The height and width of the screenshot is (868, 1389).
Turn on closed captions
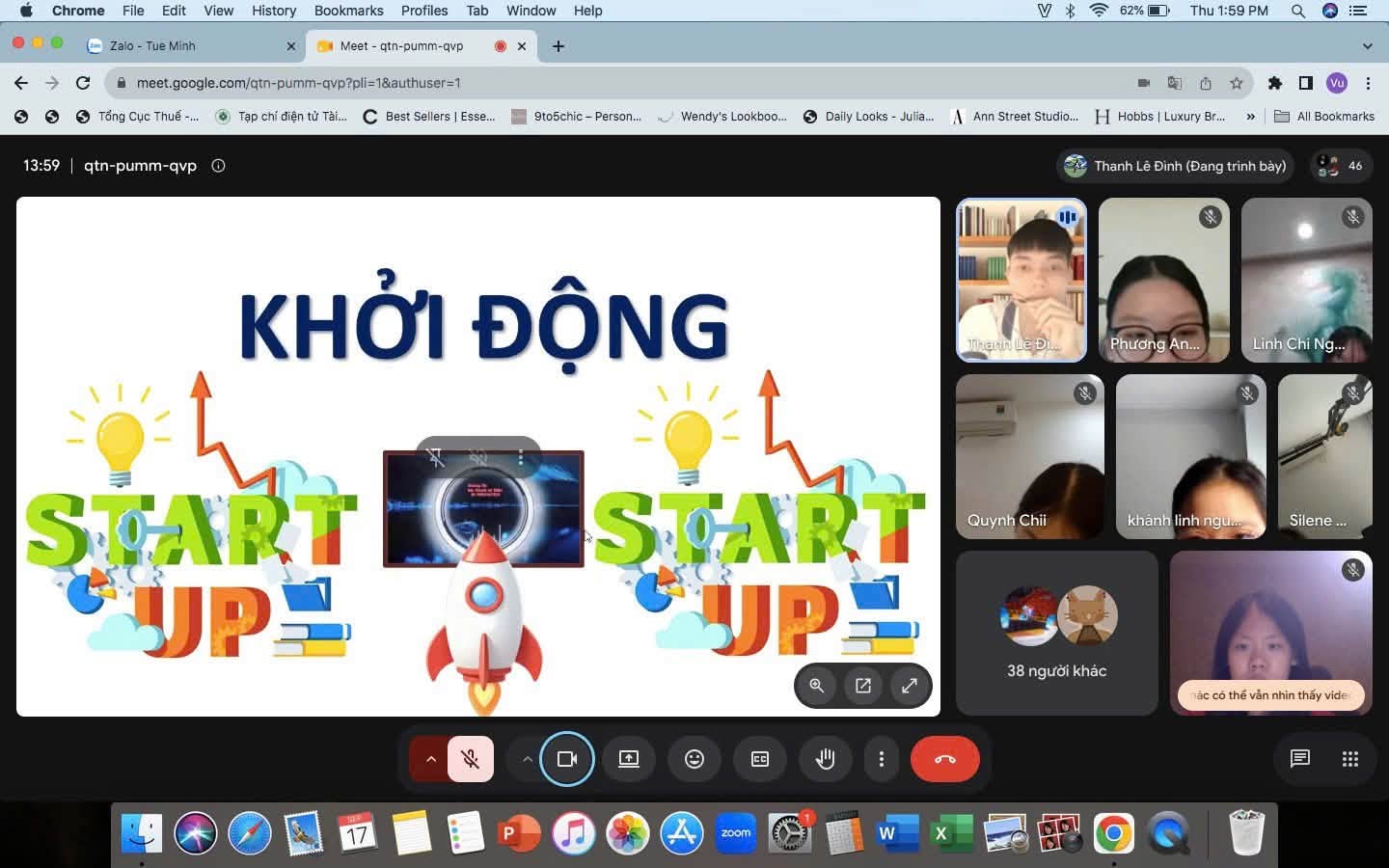[759, 759]
